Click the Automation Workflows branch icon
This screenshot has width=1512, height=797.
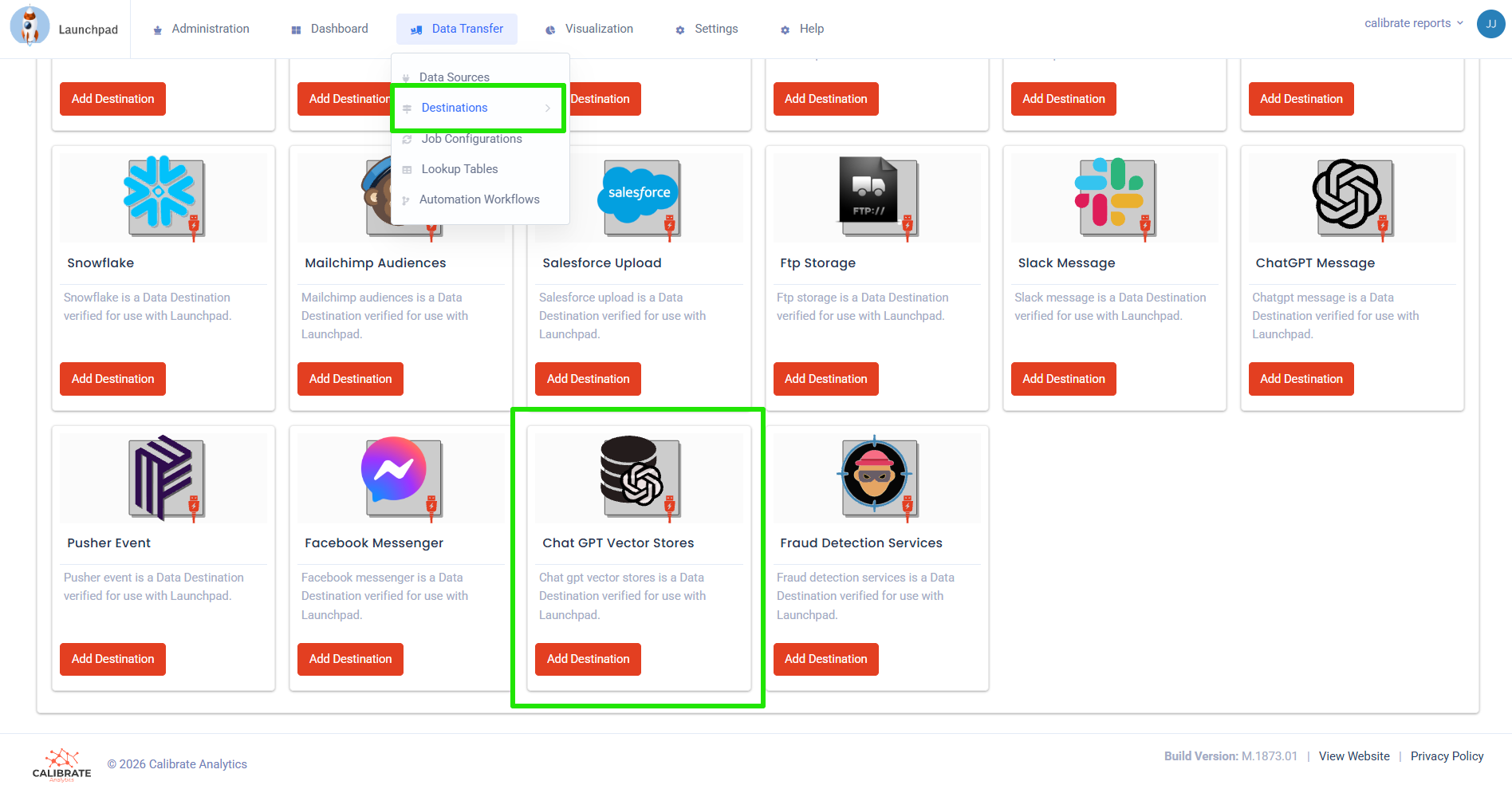[x=406, y=200]
